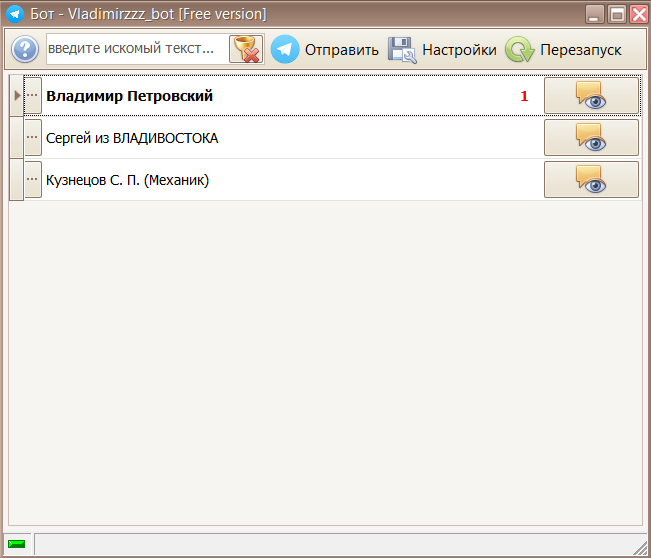Minimize the bot window

pos(595,14)
